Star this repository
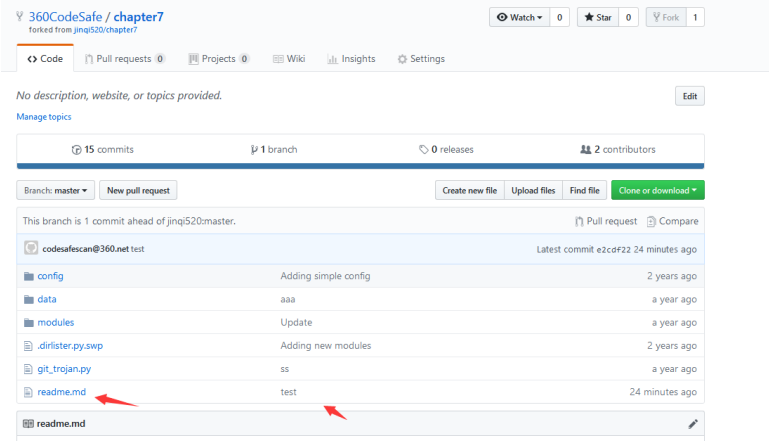Viewport: 769px width, 441px height. [x=598, y=17]
